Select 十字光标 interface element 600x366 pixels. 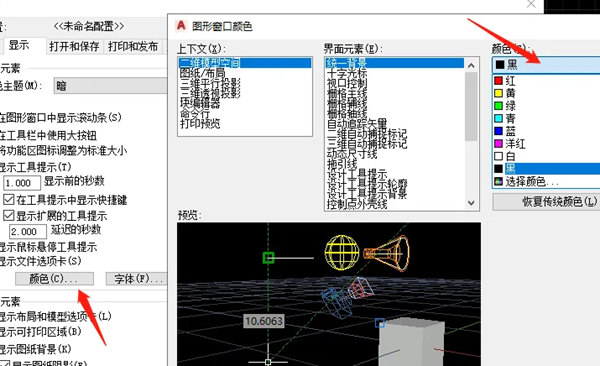395,73
